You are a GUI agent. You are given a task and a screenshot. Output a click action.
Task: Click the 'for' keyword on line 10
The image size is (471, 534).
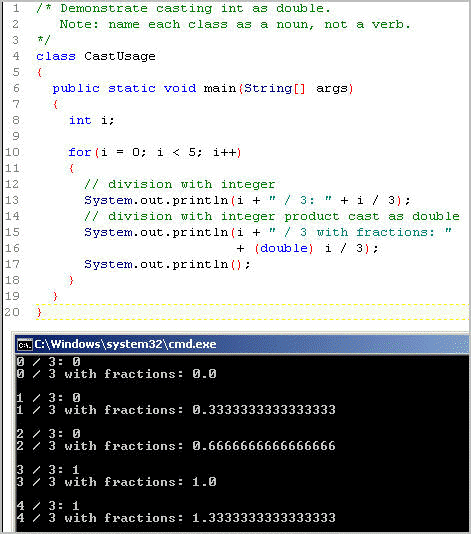click(80, 152)
